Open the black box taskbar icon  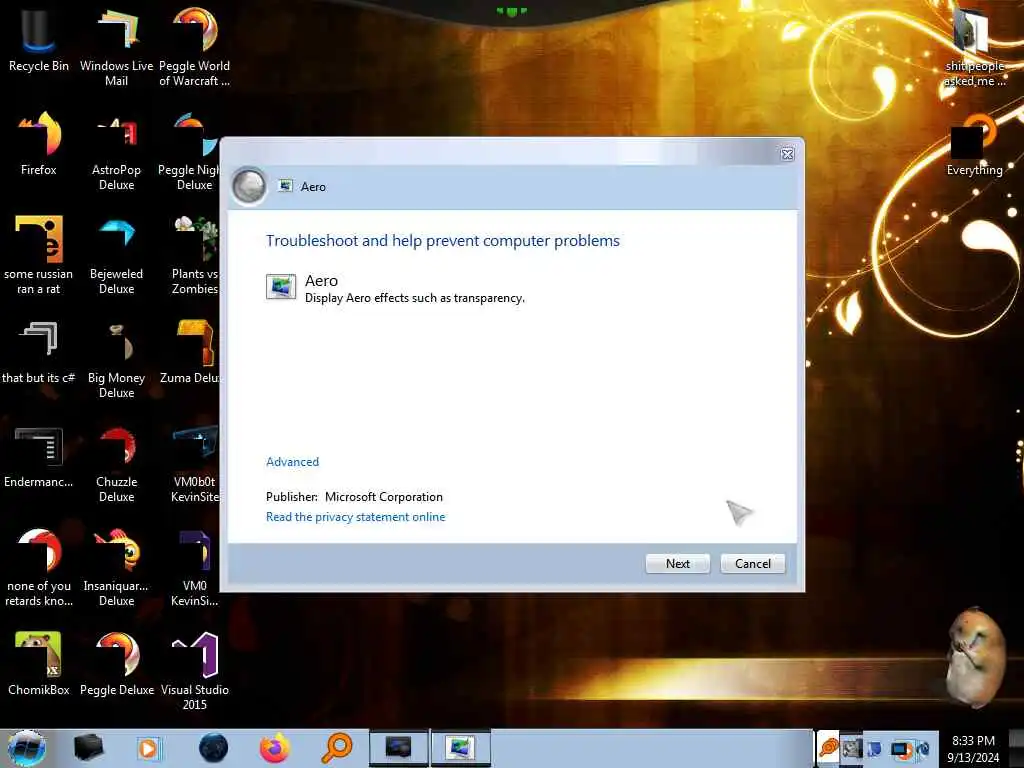click(x=88, y=748)
